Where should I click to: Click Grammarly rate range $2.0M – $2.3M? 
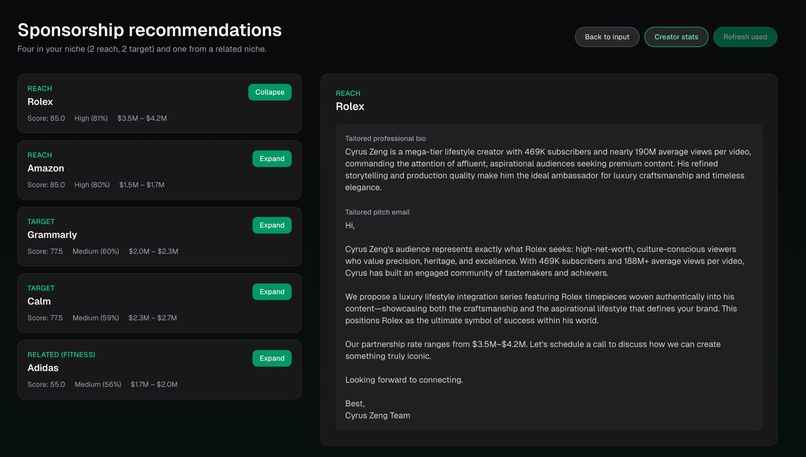click(153, 251)
